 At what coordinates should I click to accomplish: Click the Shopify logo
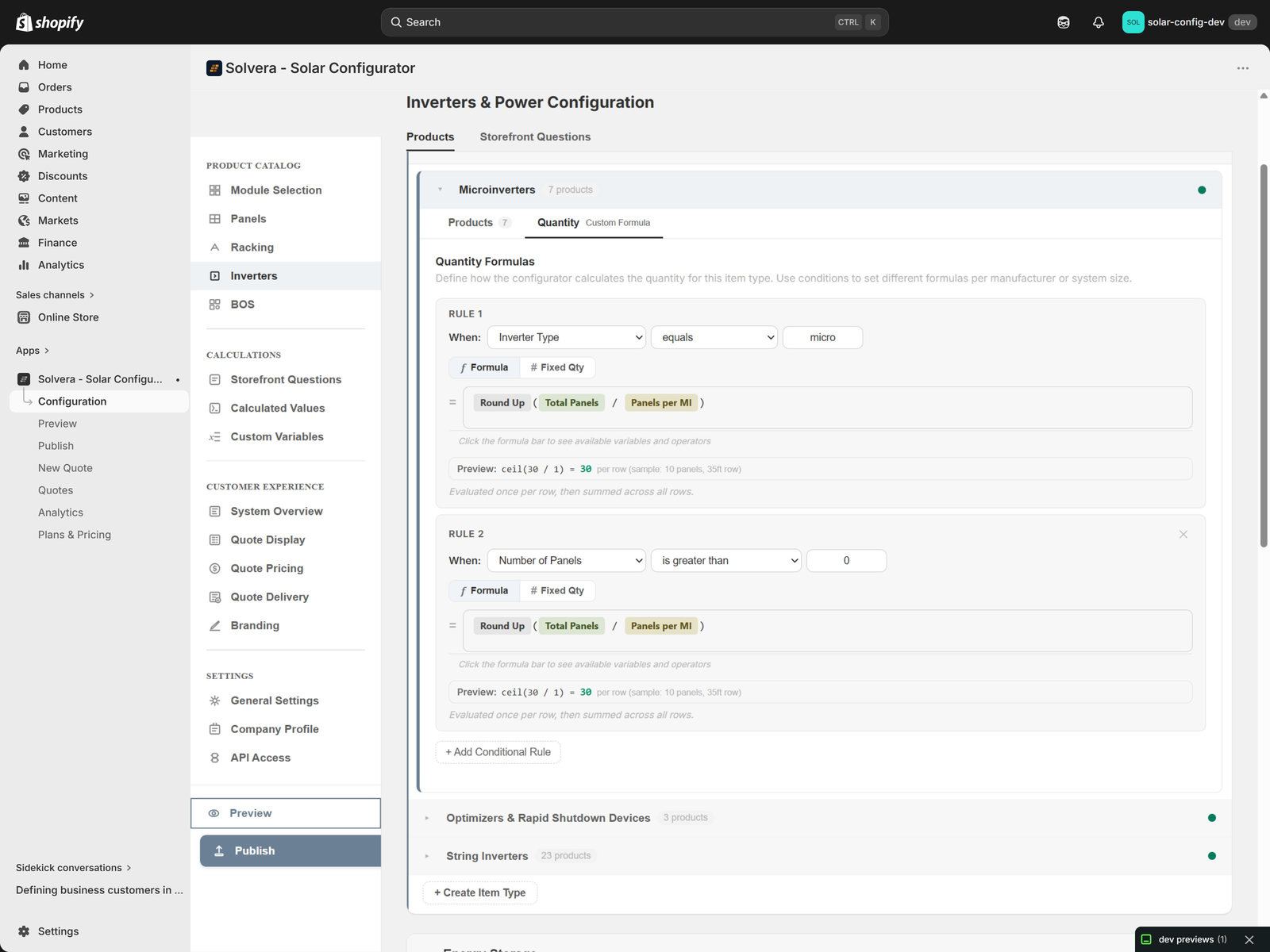tap(50, 22)
